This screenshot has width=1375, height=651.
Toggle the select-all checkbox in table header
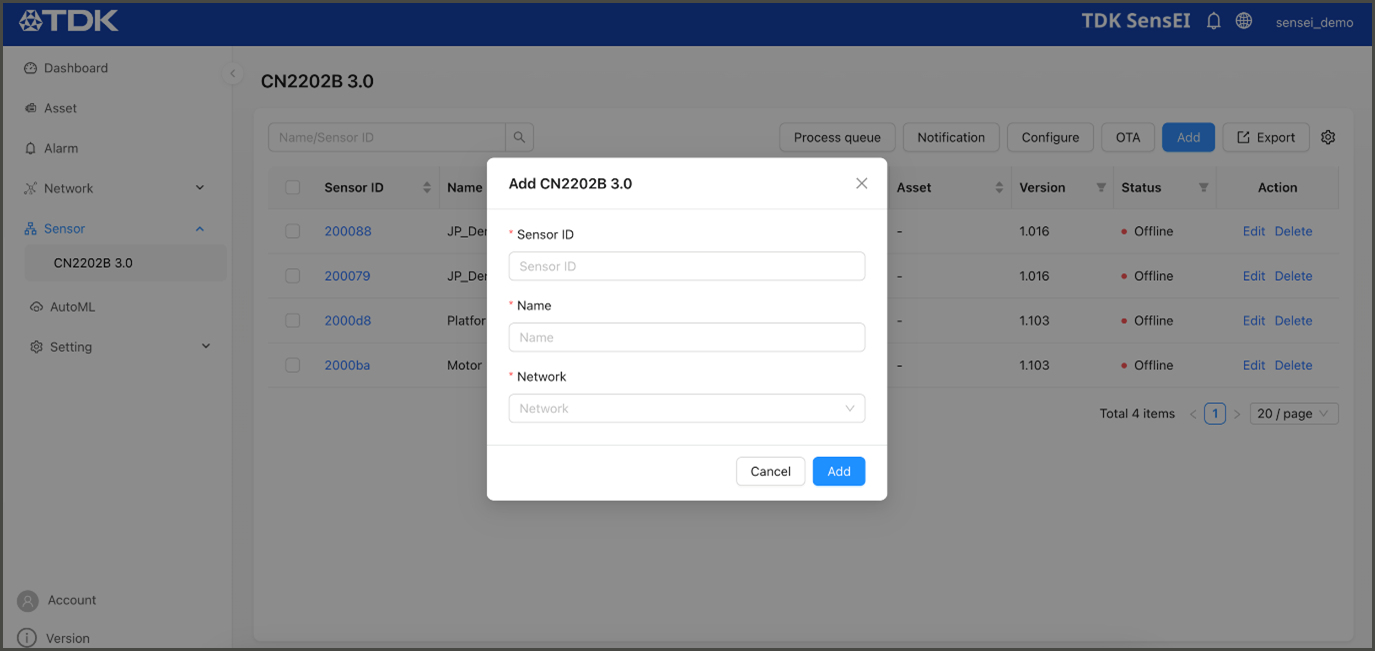(x=293, y=187)
